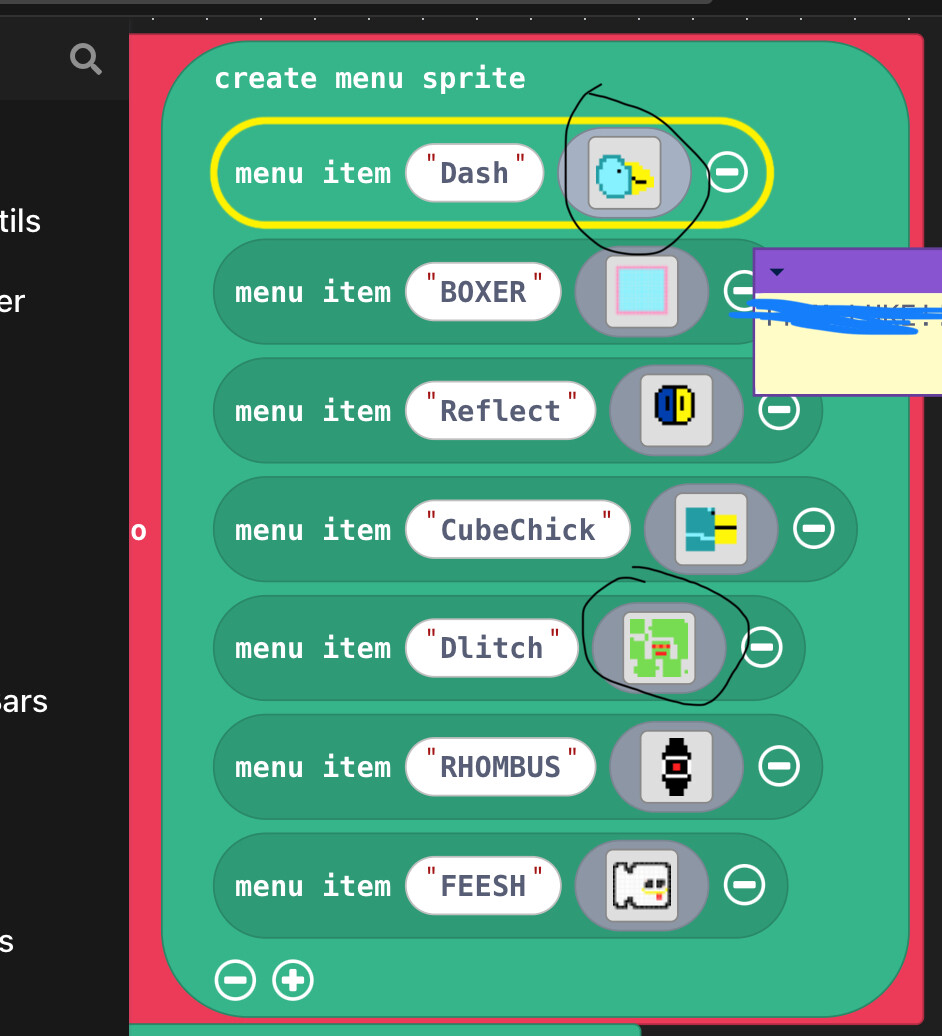Add a new menu item with plus

pos(293,980)
